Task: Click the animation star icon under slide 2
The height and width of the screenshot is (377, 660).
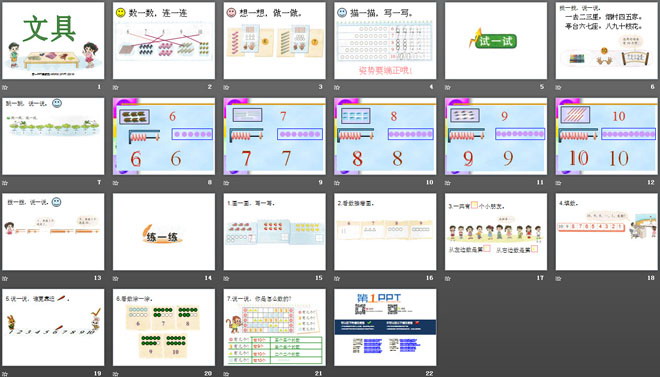Action: click(116, 88)
